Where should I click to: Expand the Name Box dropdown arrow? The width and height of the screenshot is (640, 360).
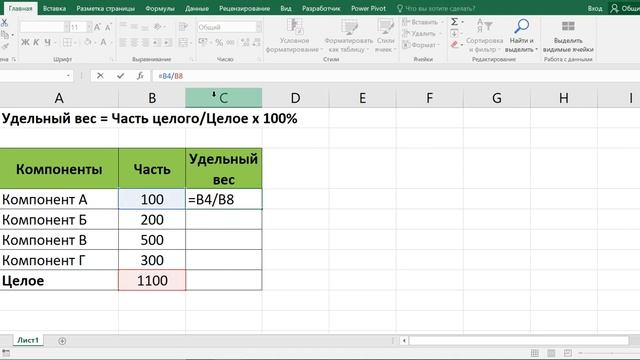pos(68,76)
